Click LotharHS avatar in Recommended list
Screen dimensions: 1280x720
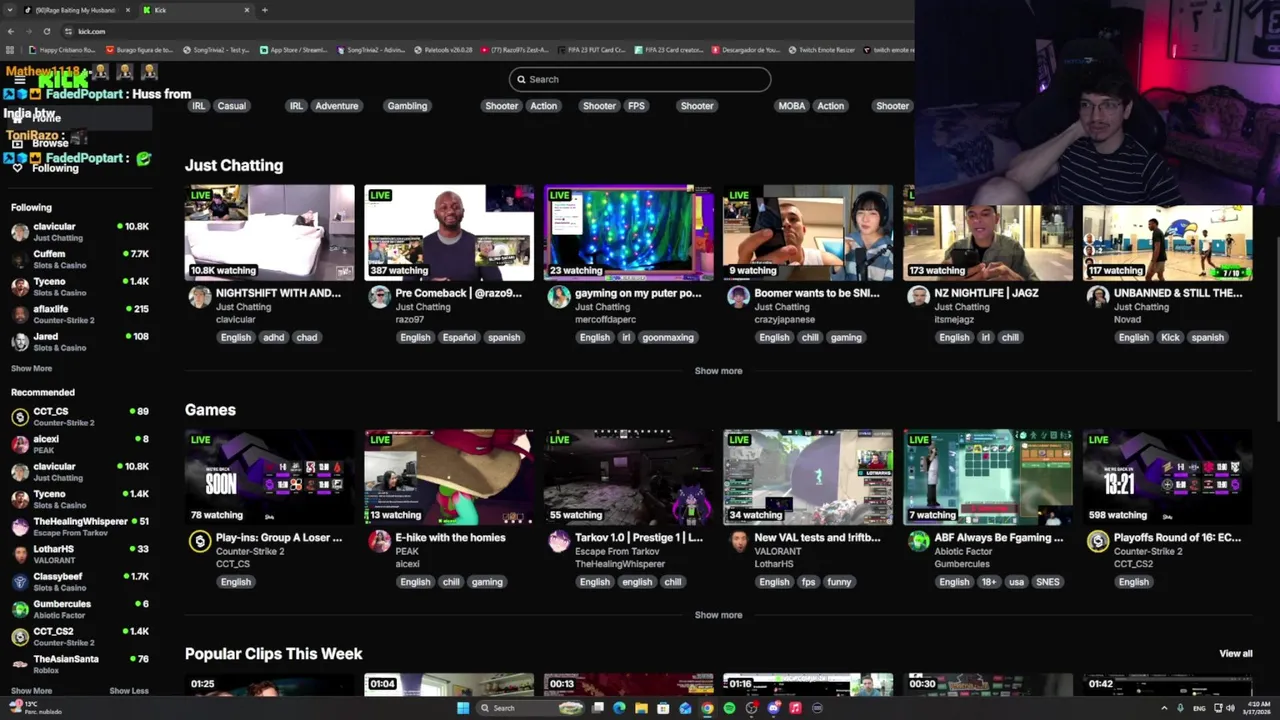coord(20,554)
